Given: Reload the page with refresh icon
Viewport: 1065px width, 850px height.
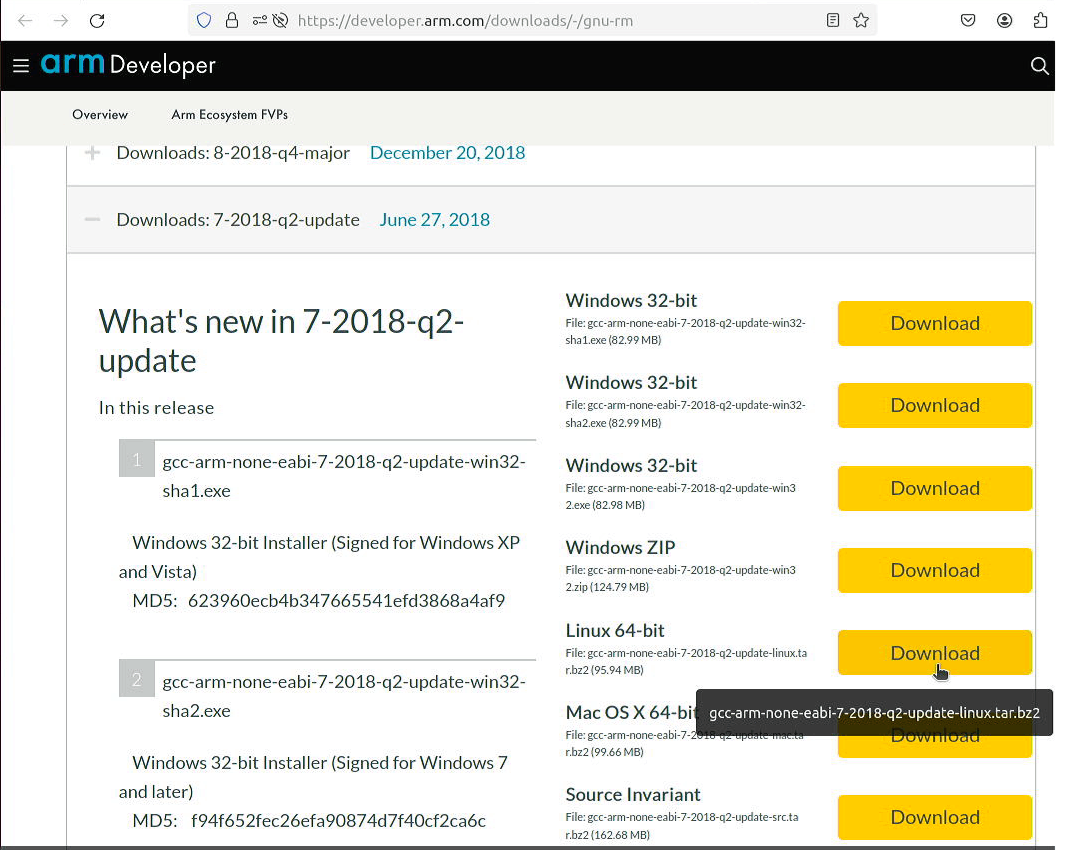Looking at the screenshot, I should 97,20.
